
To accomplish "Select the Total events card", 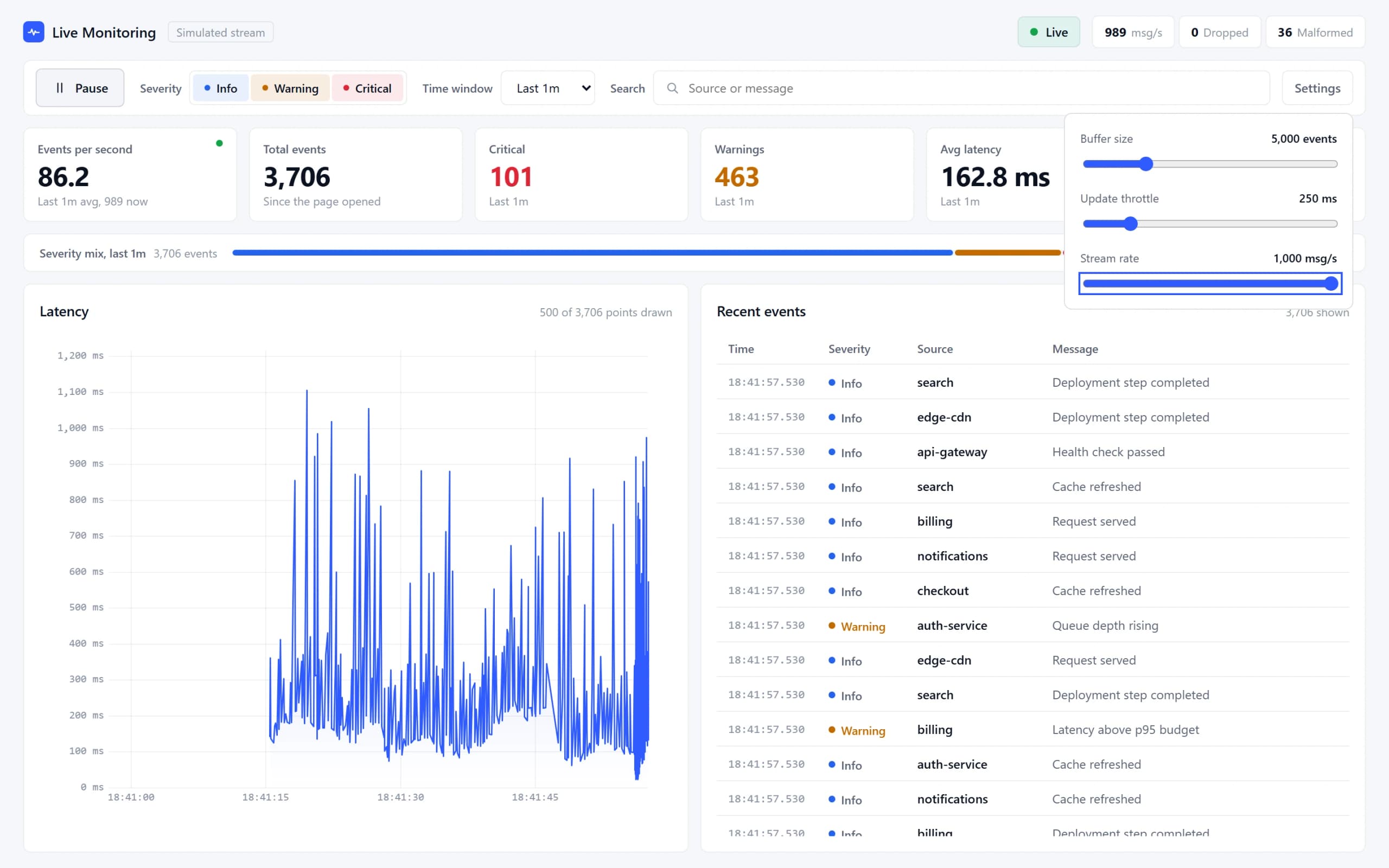I will click(356, 175).
